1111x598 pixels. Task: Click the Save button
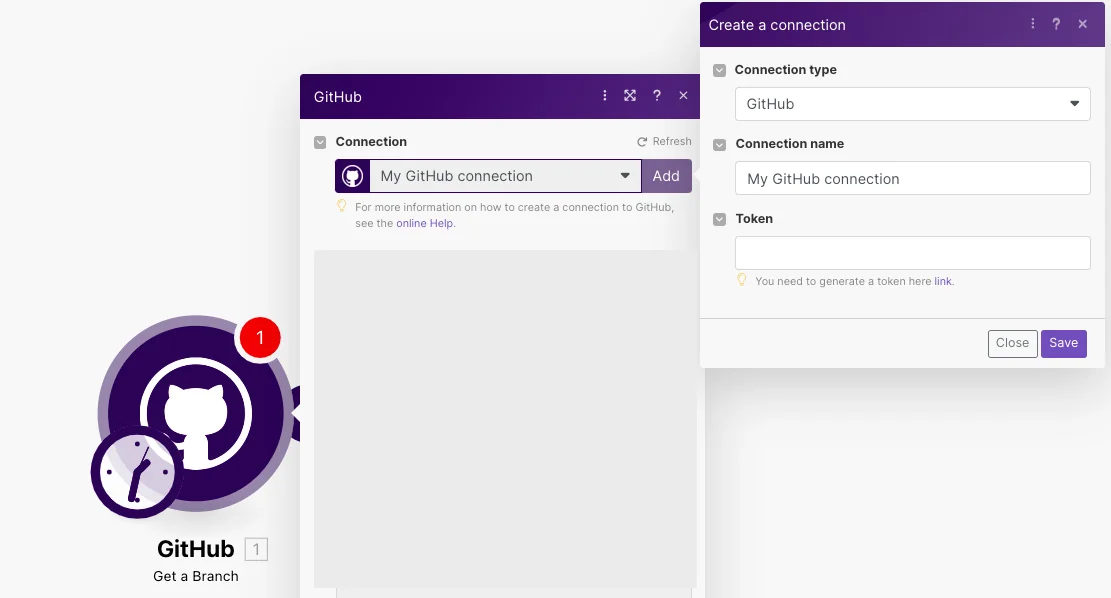point(1064,344)
